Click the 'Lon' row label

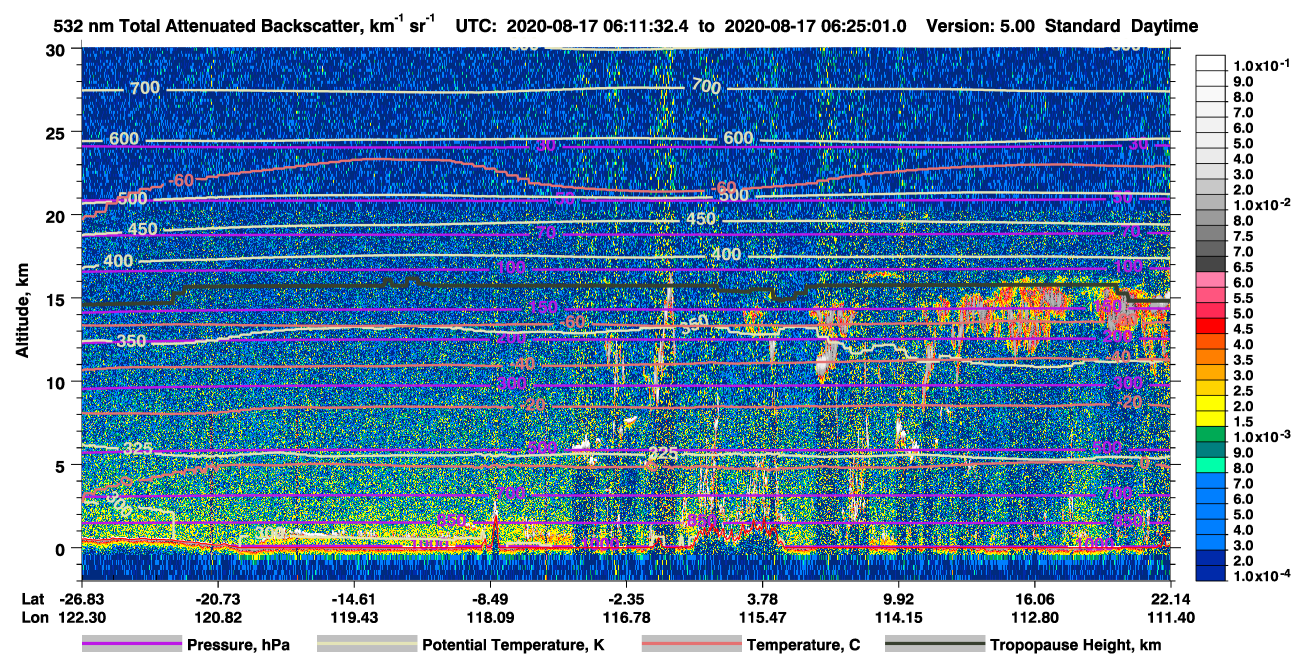(x=33, y=617)
